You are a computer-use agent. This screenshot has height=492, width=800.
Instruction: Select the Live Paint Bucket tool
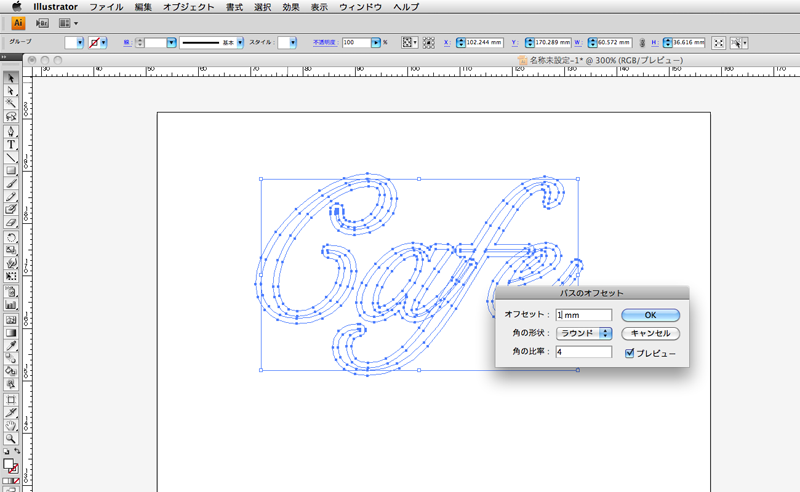pyautogui.click(x=11, y=371)
